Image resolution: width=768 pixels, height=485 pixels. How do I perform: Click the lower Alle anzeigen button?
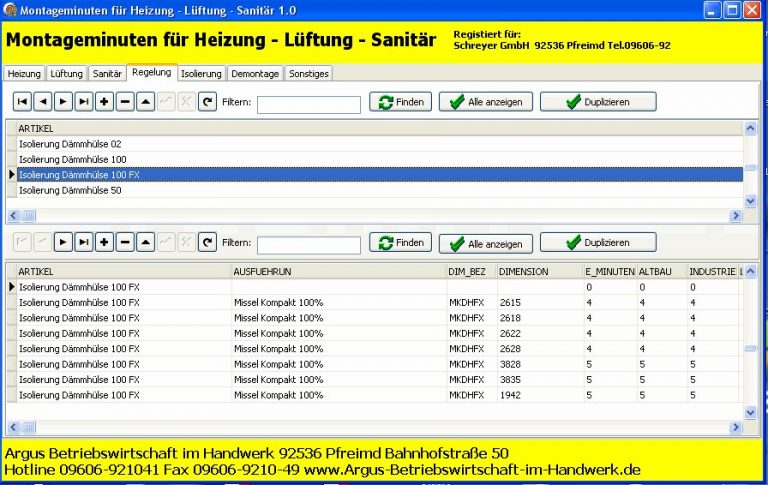click(486, 243)
